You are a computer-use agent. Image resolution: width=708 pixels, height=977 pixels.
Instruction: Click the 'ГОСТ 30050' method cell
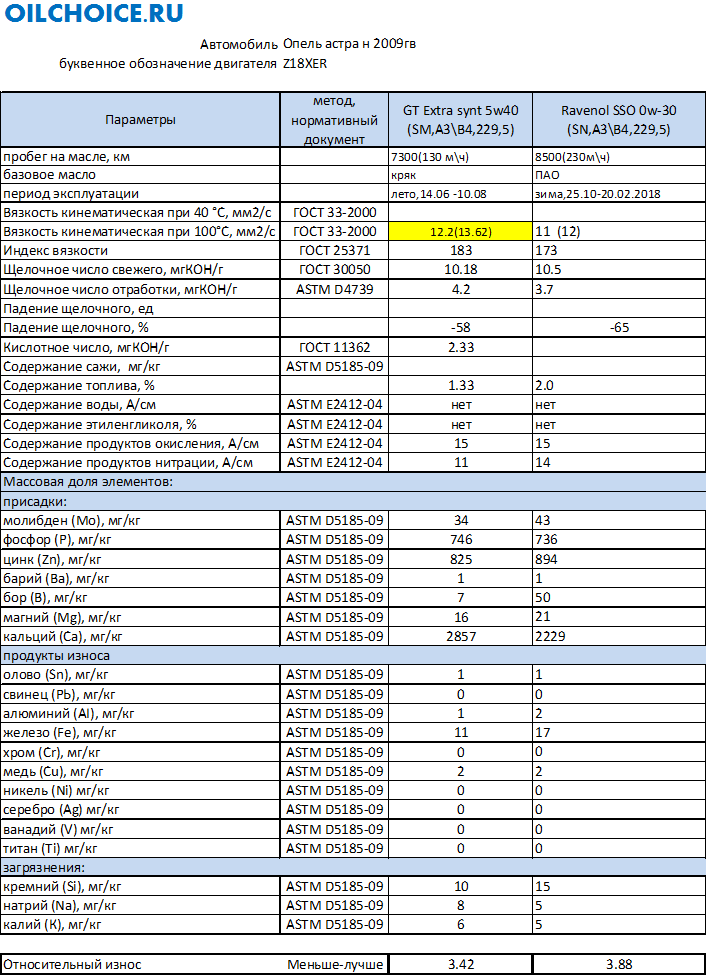(x=334, y=269)
